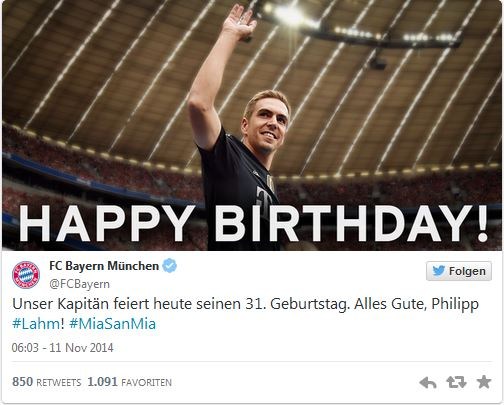Follow FC Bayern via Folgen button
This screenshot has height=405, width=504.
(x=459, y=271)
